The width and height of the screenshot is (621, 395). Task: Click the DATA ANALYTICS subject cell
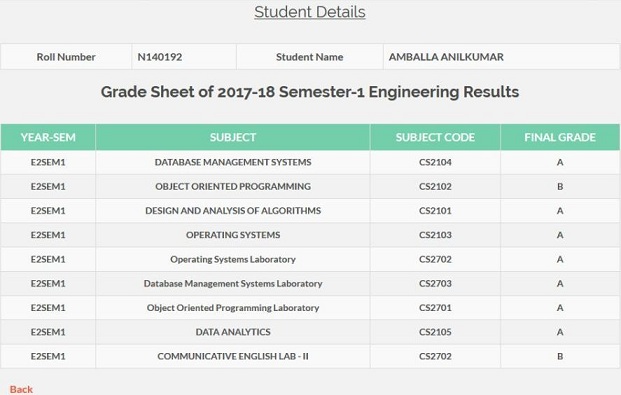point(233,332)
